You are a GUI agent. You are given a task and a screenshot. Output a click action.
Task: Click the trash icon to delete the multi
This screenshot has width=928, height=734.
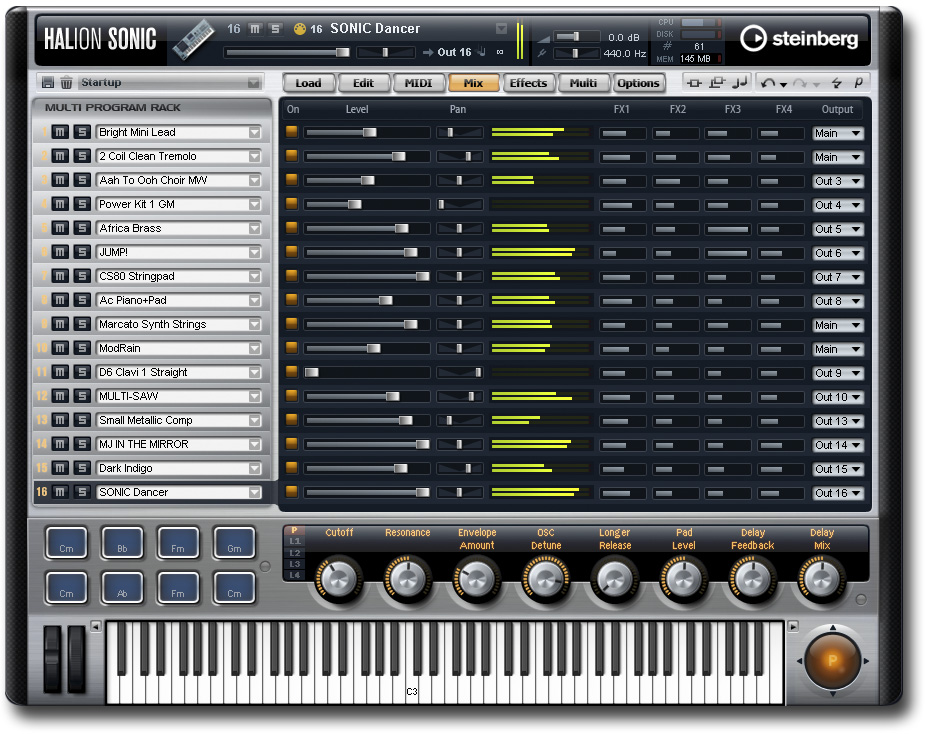click(x=66, y=83)
